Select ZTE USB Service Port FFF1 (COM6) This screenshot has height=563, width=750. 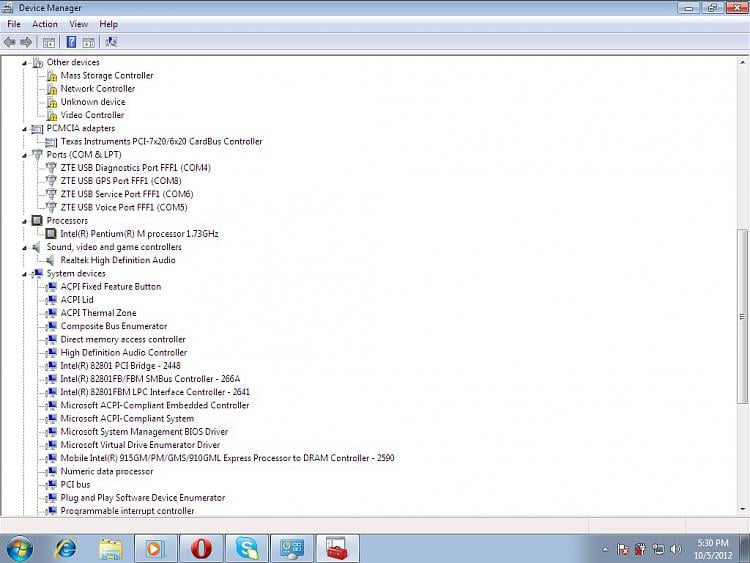(x=127, y=194)
